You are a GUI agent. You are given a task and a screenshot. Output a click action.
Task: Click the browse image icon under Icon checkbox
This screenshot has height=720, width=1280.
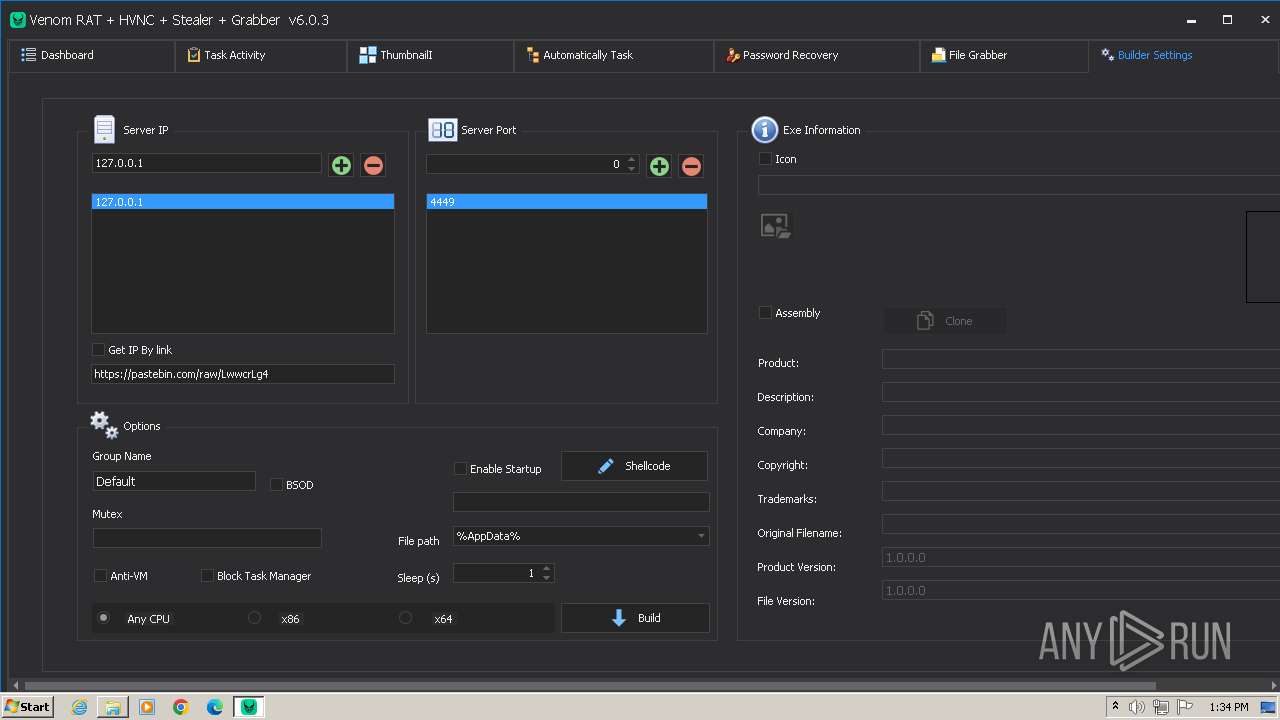[x=775, y=226]
